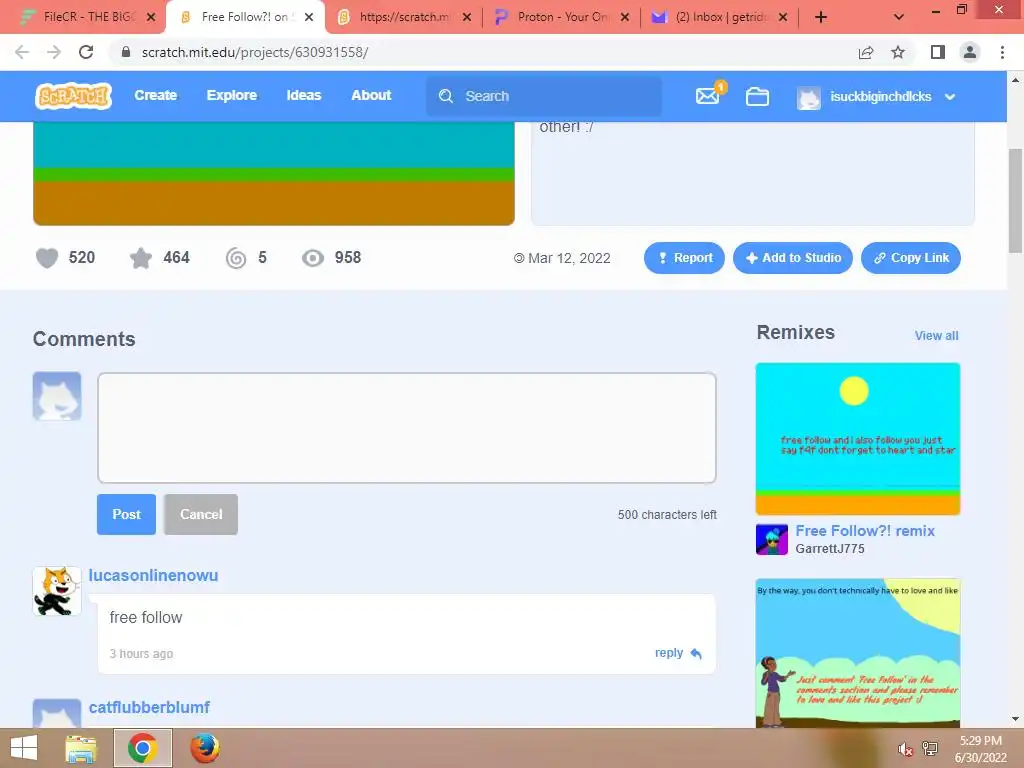Click the address bar URL

(x=255, y=52)
